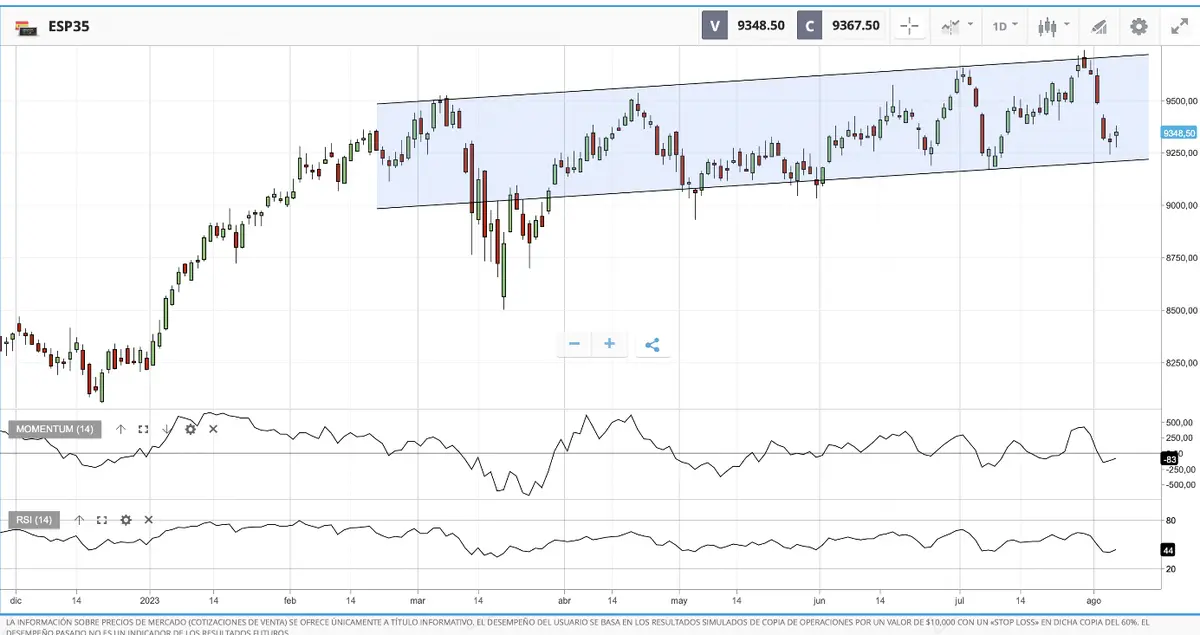This screenshot has width=1200, height=635.
Task: Zoom out the chart with minus
Action: click(x=575, y=344)
